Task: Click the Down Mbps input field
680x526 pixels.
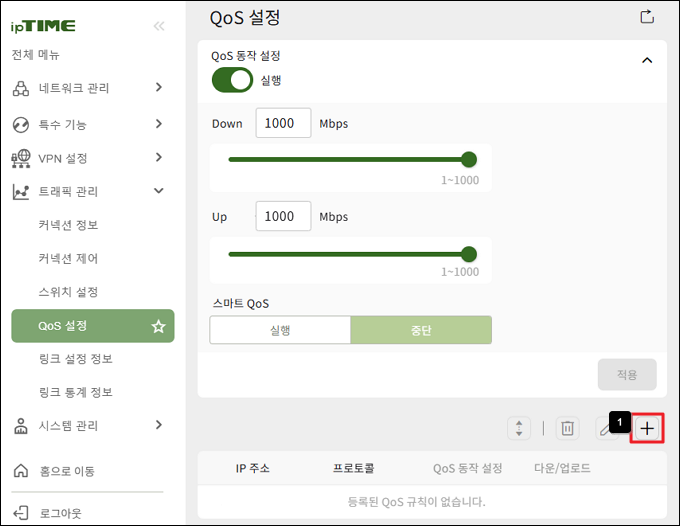Action: pos(283,123)
